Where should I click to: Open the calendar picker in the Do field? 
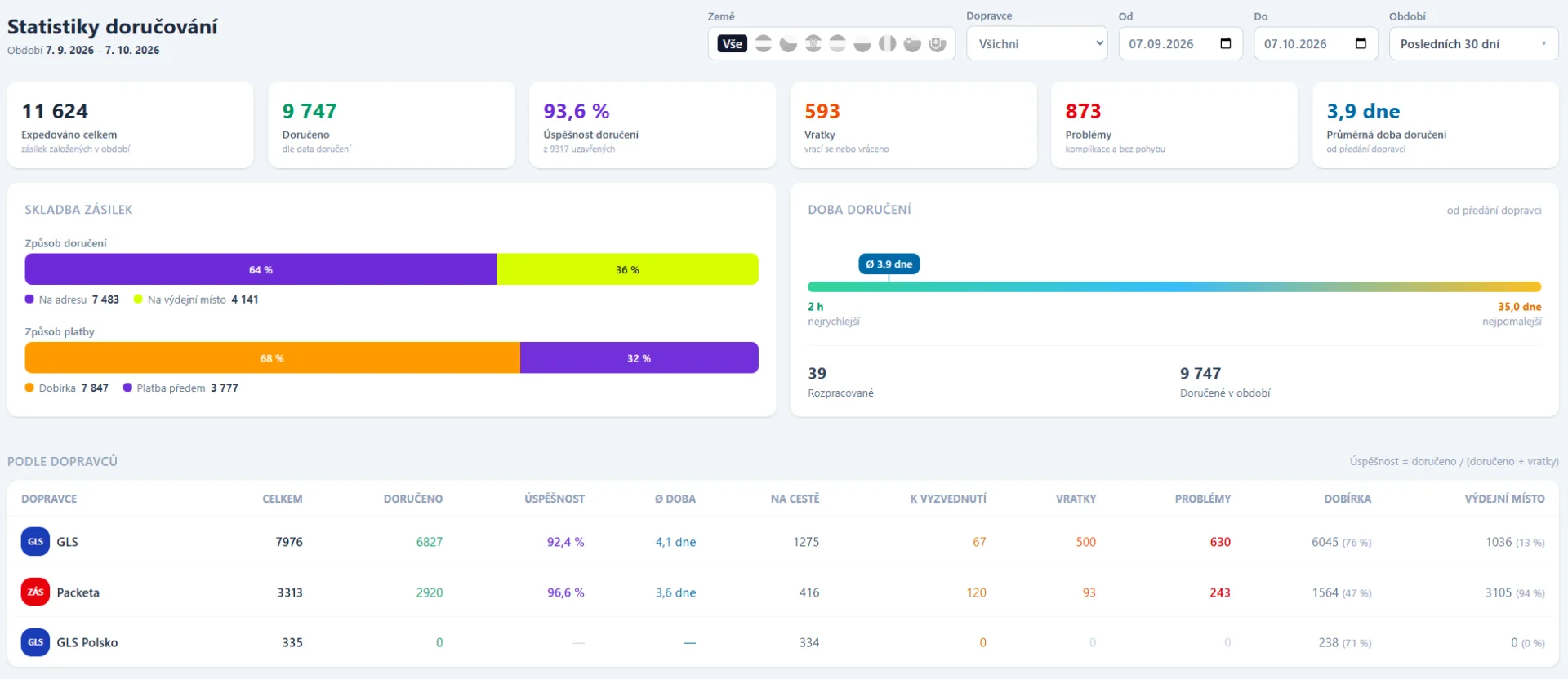(x=1361, y=43)
